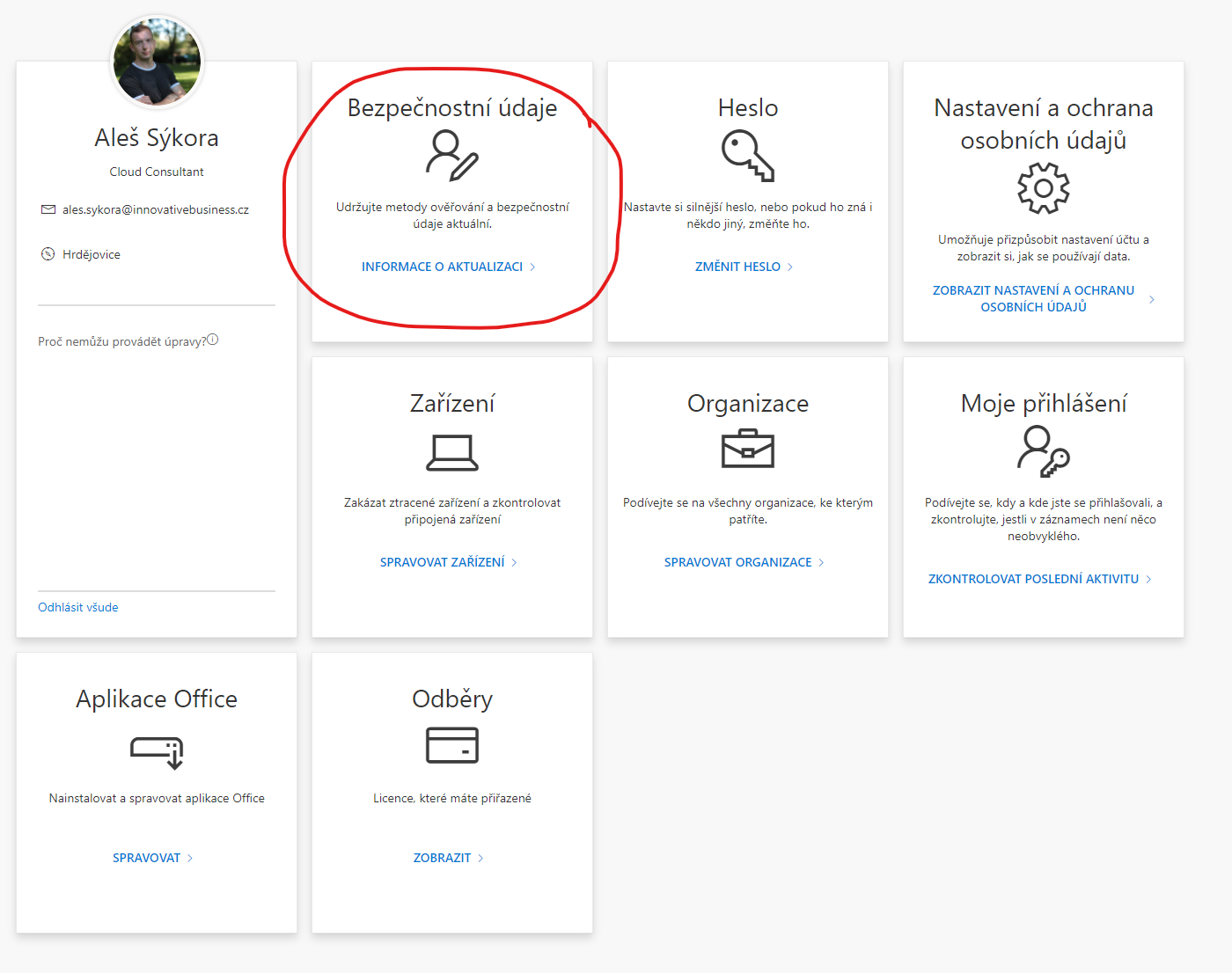Image resolution: width=1232 pixels, height=973 pixels.
Task: Click the email ales.sykora@innovativebusiness.cz
Action: [156, 209]
